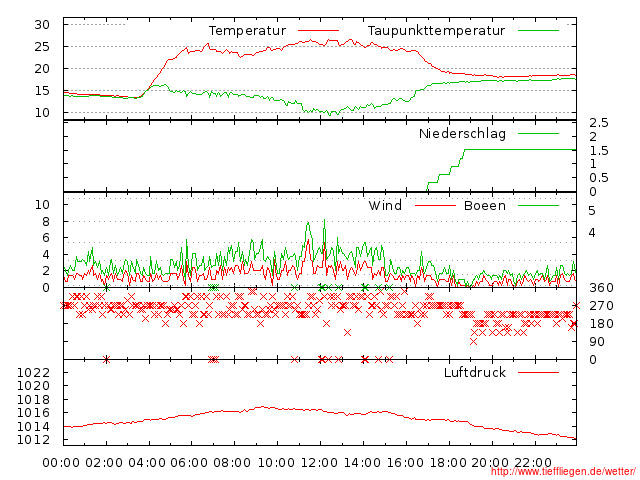
Task: Click the 10:00 time axis label
Action: 276,462
